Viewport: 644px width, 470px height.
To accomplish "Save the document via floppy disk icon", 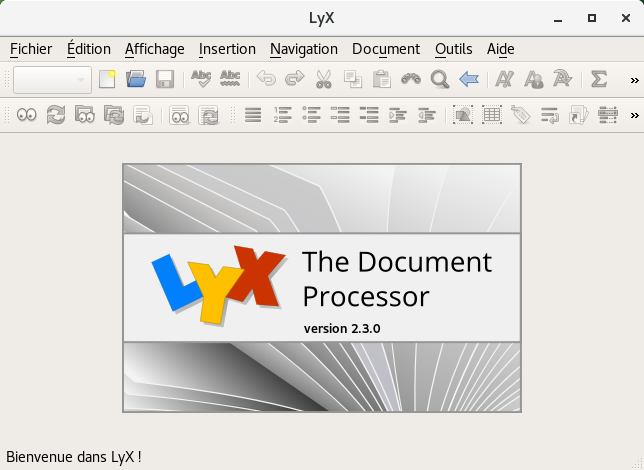I will tap(165, 79).
